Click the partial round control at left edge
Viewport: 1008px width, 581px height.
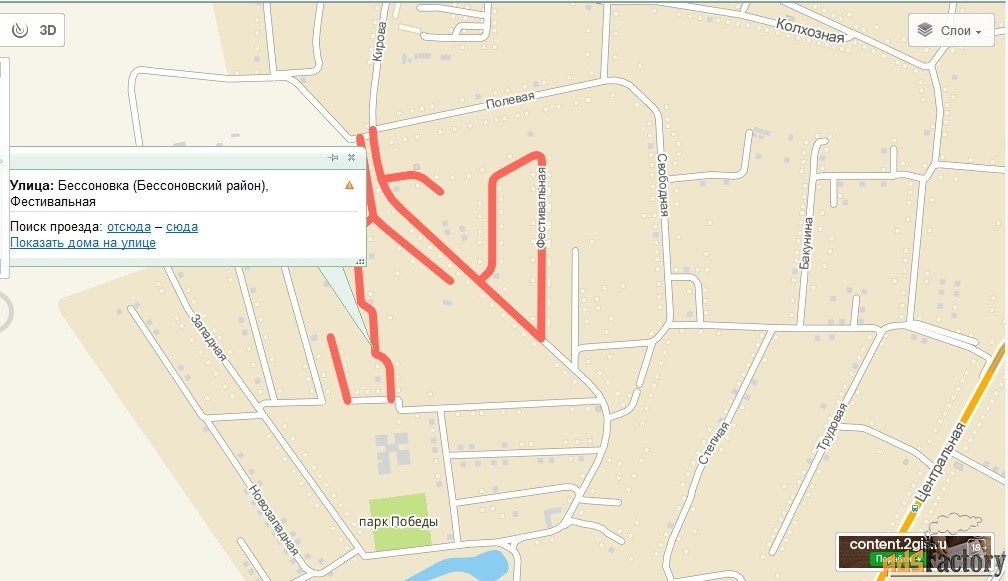pyautogui.click(x=6, y=312)
